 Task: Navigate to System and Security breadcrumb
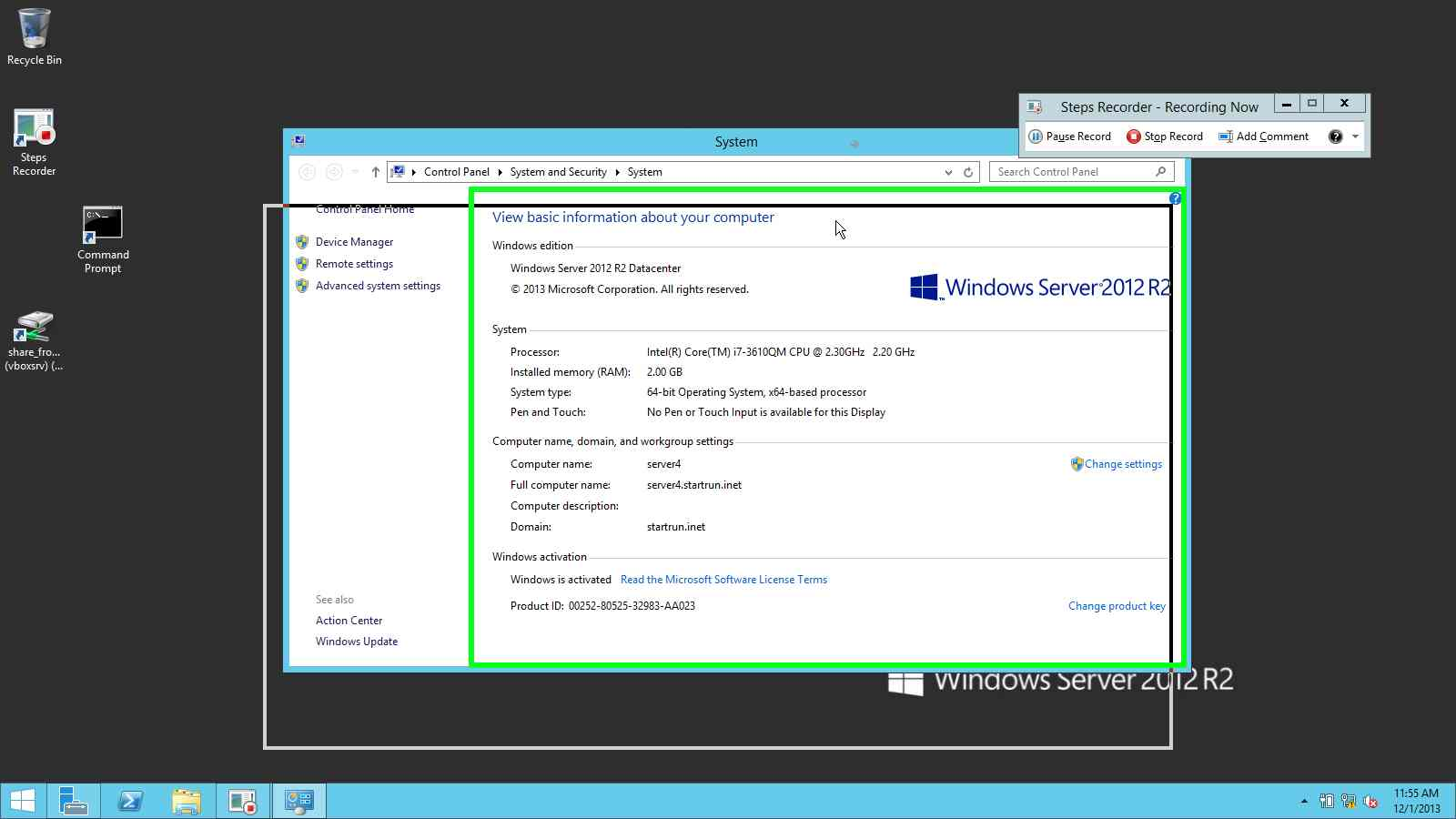click(x=558, y=171)
